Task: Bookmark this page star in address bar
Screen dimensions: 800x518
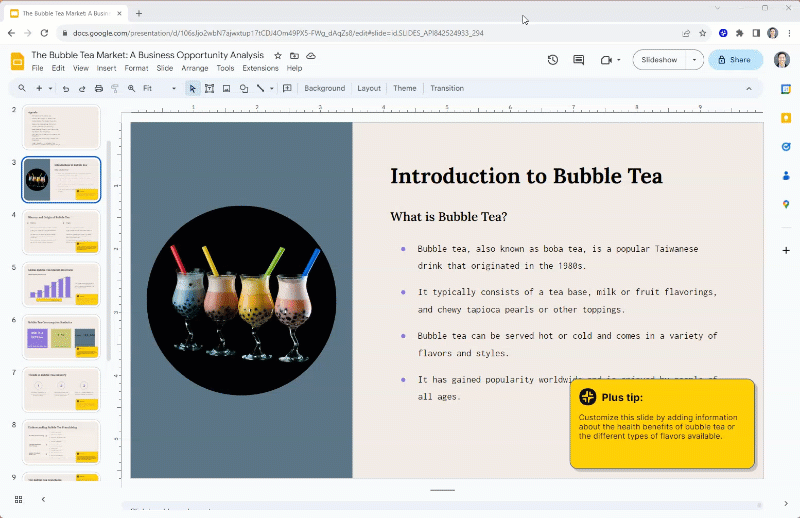Action: [x=703, y=33]
